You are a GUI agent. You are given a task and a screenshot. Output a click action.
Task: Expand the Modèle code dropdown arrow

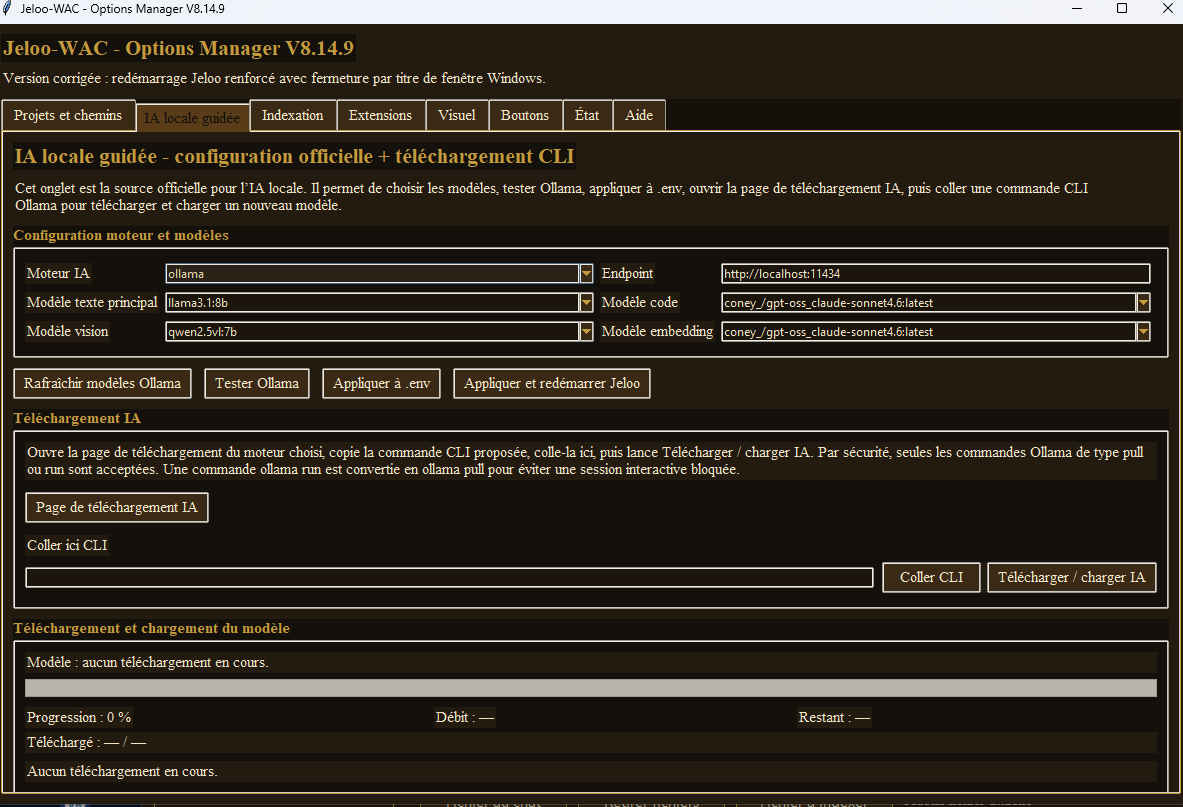(x=1144, y=302)
